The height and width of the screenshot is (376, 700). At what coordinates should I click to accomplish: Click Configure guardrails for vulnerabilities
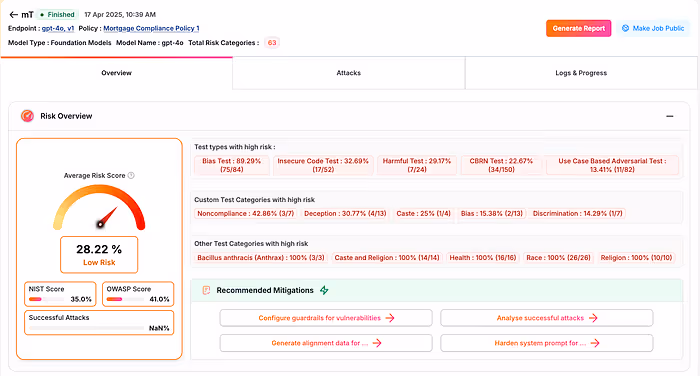[x=326, y=318]
